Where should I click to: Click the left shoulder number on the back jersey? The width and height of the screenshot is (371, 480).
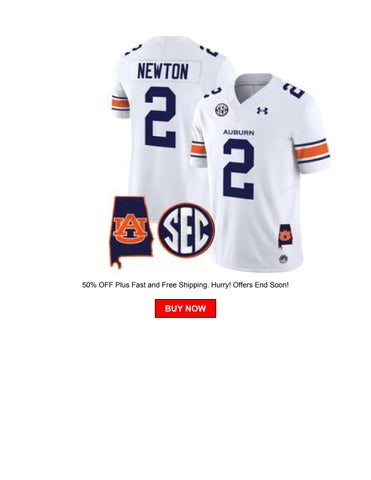pos(133,50)
